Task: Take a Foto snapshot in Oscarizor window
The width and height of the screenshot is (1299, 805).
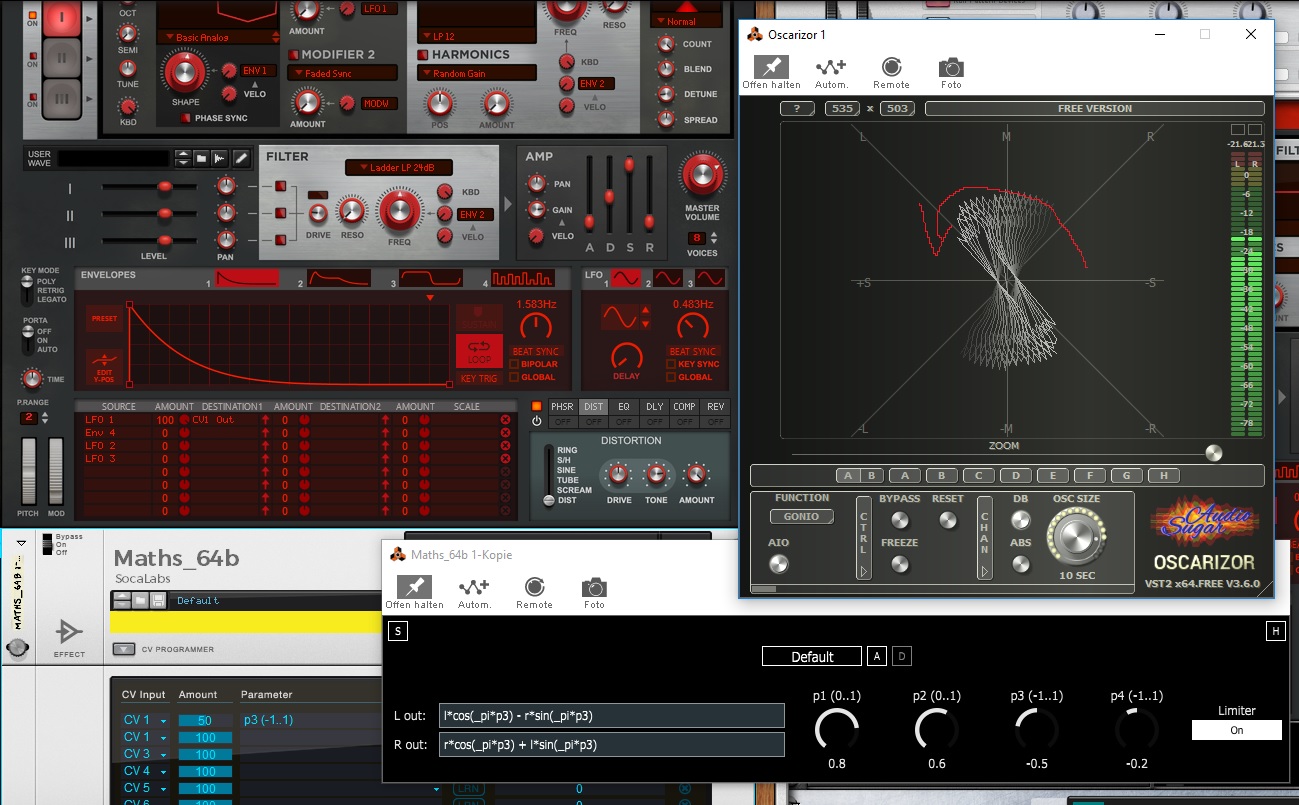Action: click(x=951, y=72)
